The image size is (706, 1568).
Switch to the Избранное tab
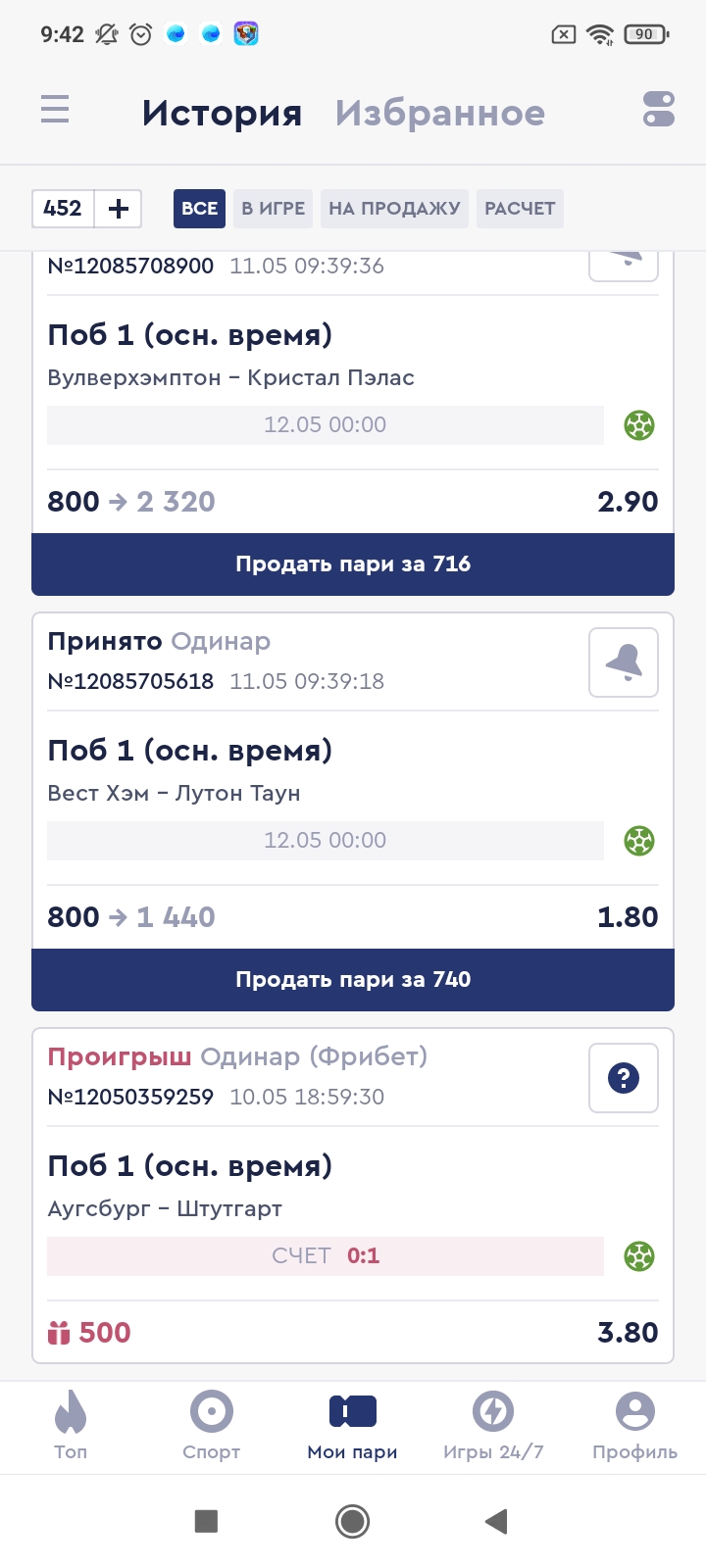pos(439,114)
